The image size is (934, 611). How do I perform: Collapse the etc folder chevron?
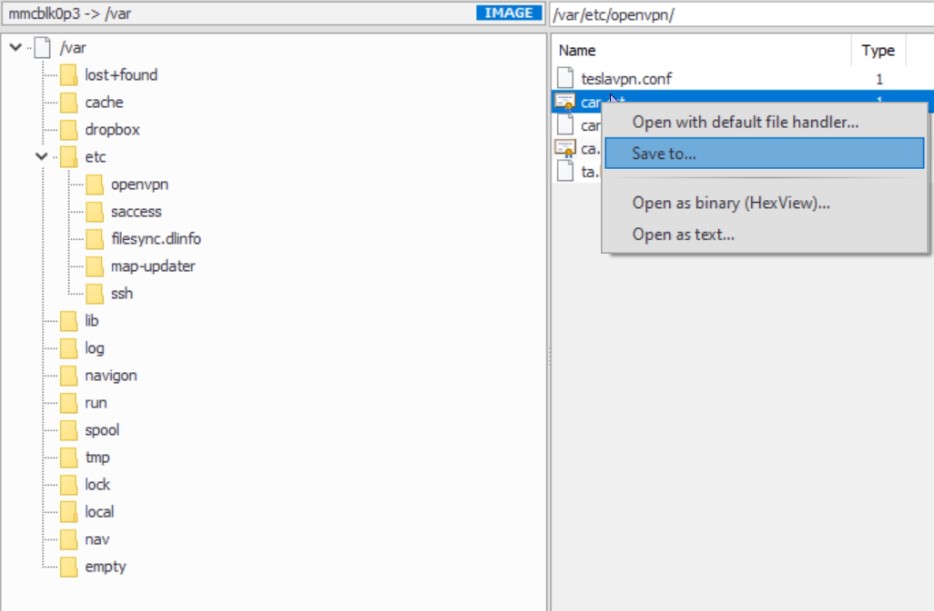[x=41, y=157]
